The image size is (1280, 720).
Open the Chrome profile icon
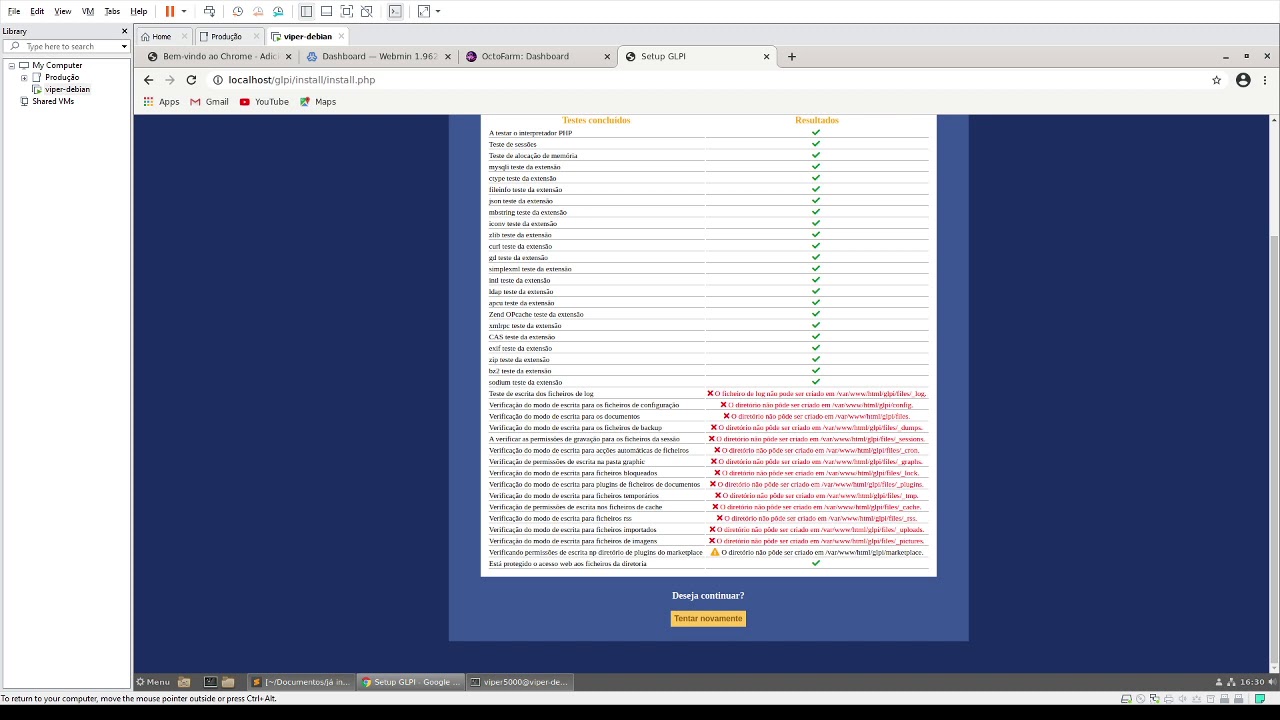click(1243, 80)
